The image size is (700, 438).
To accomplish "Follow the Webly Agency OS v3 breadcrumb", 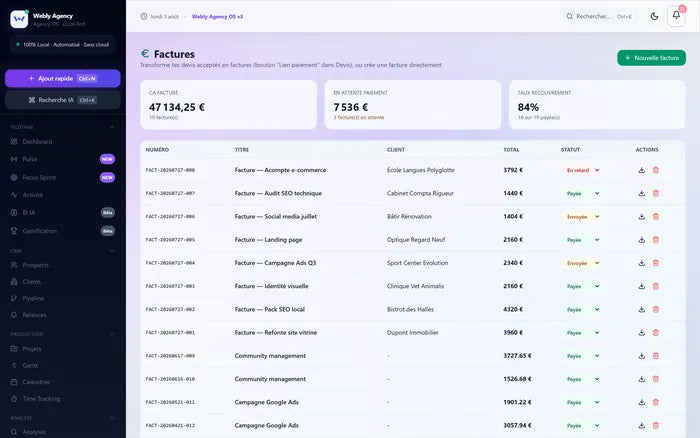I will [x=217, y=17].
